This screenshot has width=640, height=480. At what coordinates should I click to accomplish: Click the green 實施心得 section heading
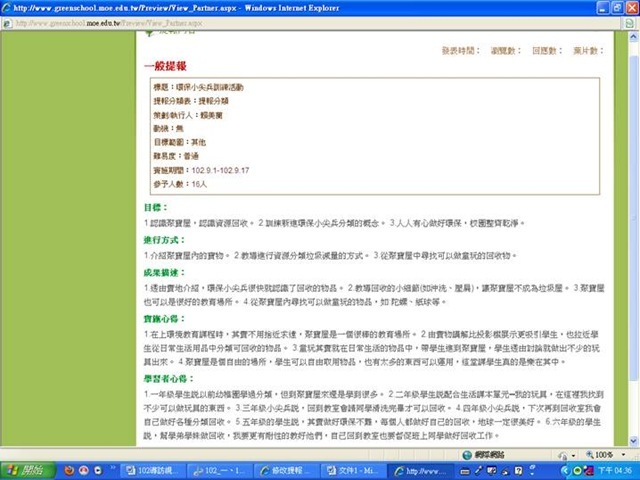tap(164, 319)
